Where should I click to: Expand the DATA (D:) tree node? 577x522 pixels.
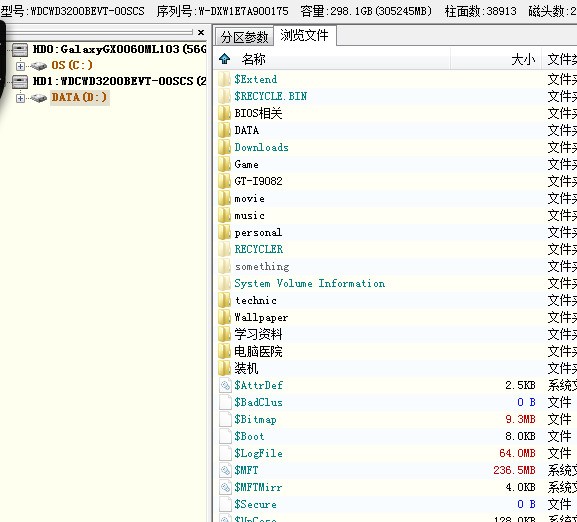[x=20, y=98]
